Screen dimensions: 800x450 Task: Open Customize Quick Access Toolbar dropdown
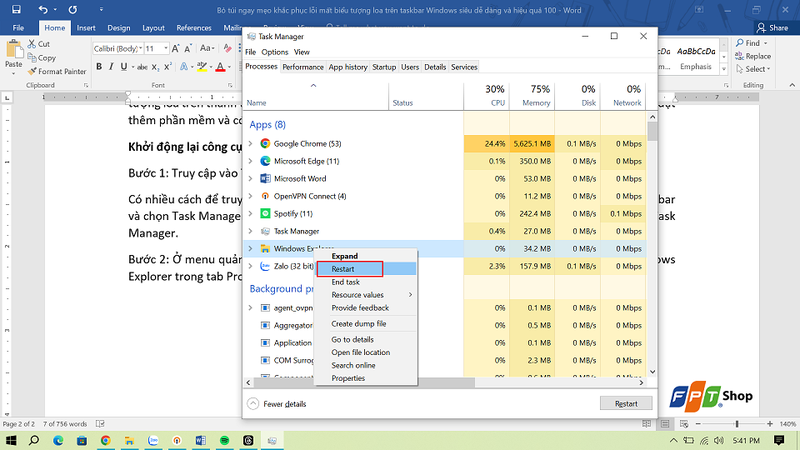point(101,10)
